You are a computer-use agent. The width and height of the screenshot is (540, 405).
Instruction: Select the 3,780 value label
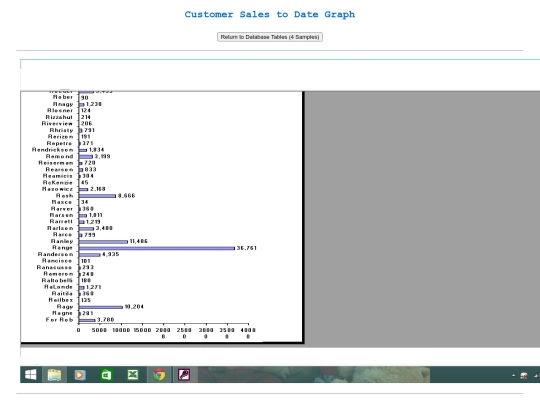click(105, 320)
